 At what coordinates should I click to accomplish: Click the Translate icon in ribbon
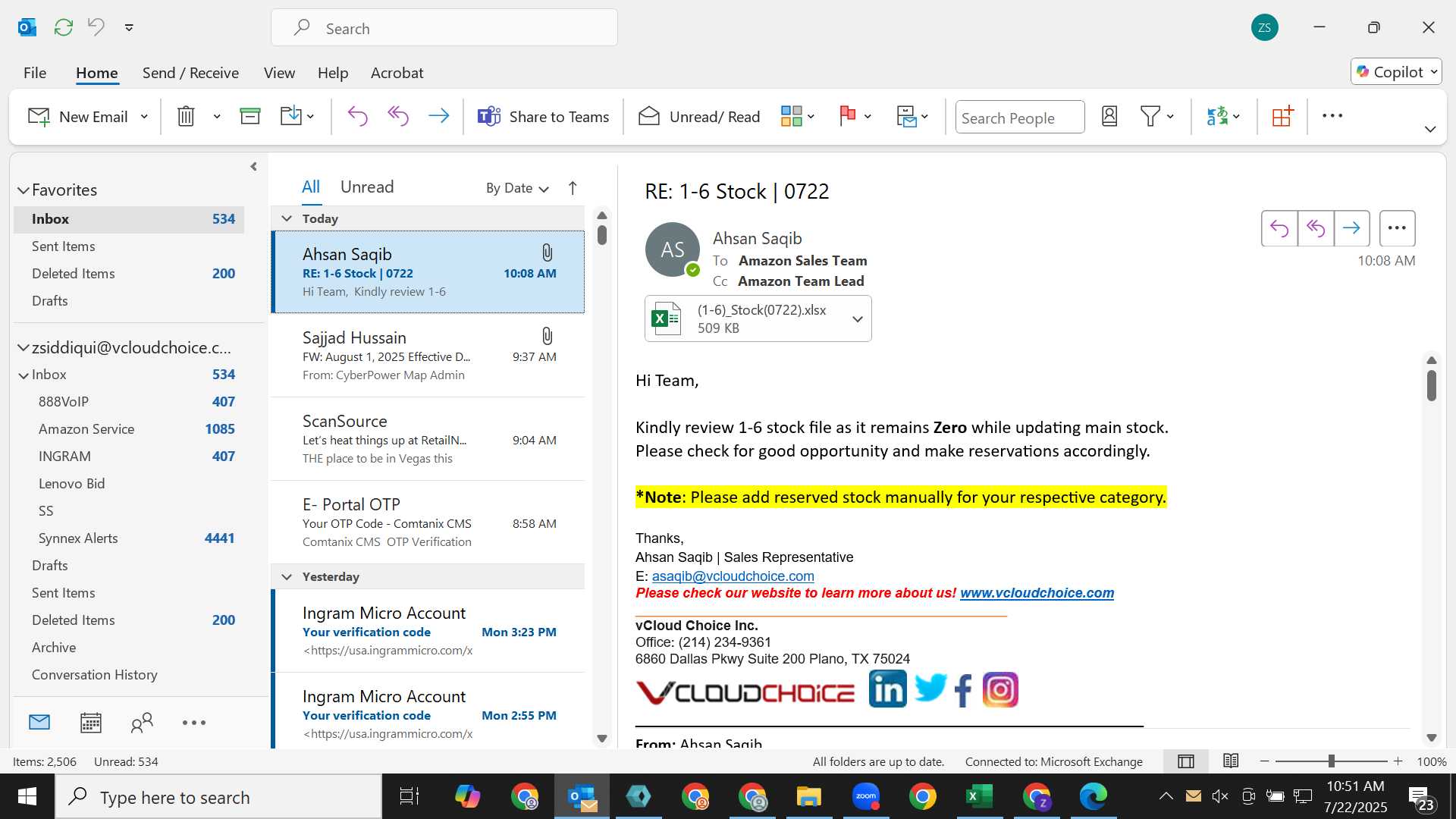tap(1217, 116)
